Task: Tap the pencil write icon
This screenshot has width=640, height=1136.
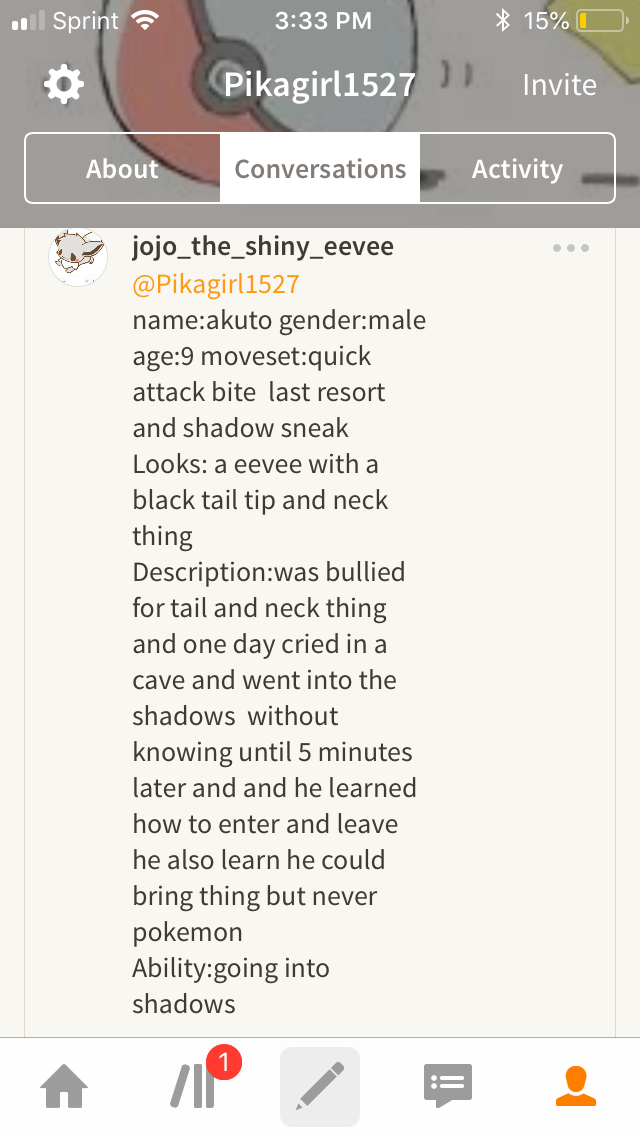Action: click(320, 1086)
